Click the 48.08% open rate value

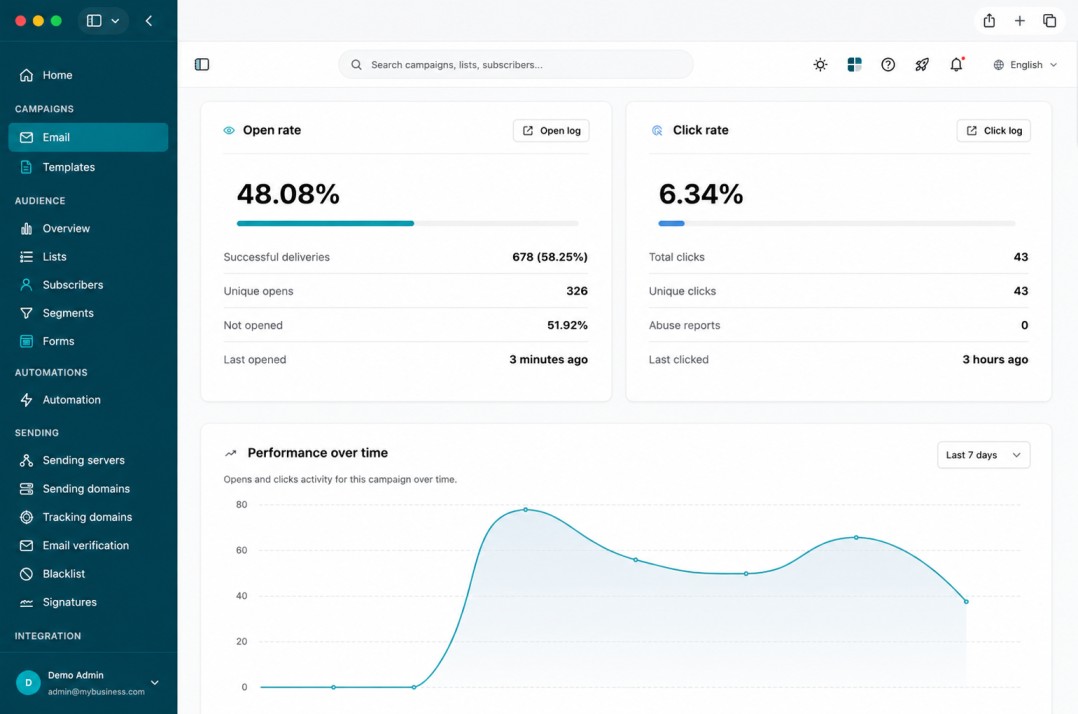(x=288, y=194)
